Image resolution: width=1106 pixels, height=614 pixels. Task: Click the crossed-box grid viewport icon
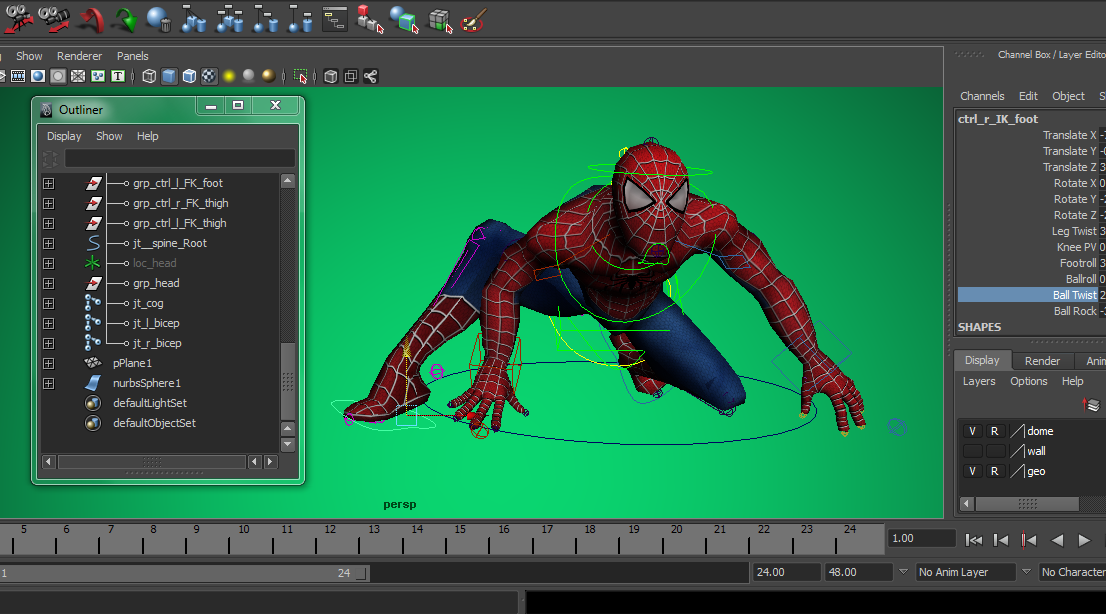[x=78, y=76]
